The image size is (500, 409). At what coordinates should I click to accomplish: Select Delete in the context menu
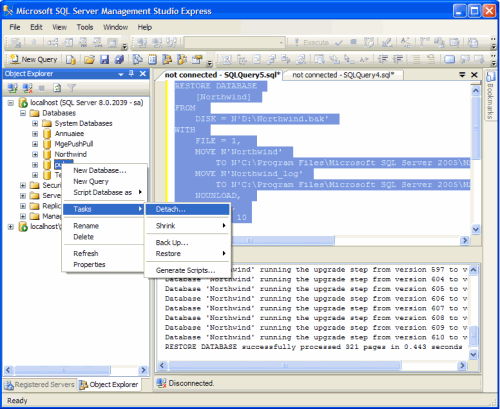(x=104, y=237)
